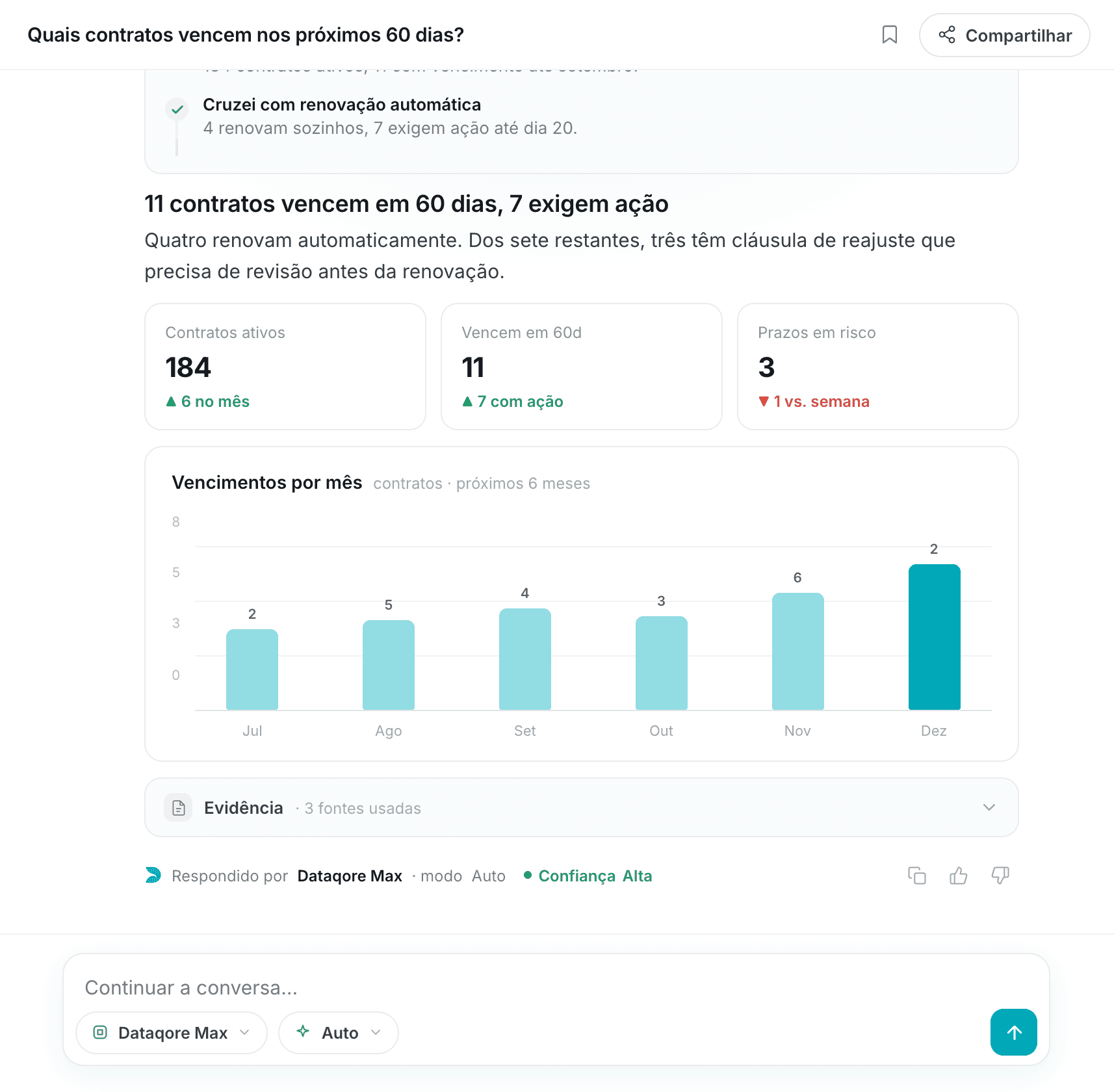
Task: Click the document icon beside Evidência
Action: coord(178,808)
